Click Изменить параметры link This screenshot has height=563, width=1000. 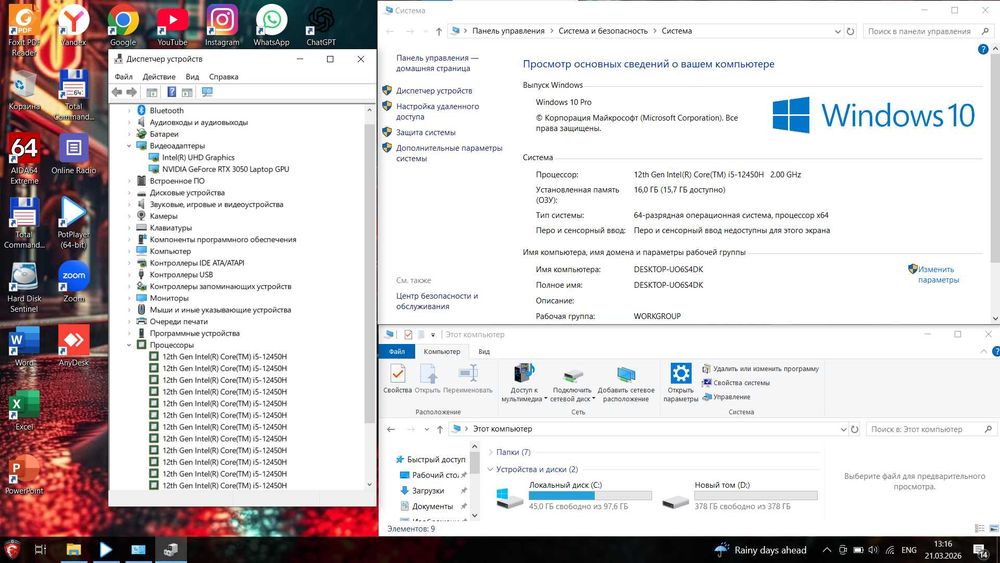click(x=938, y=274)
